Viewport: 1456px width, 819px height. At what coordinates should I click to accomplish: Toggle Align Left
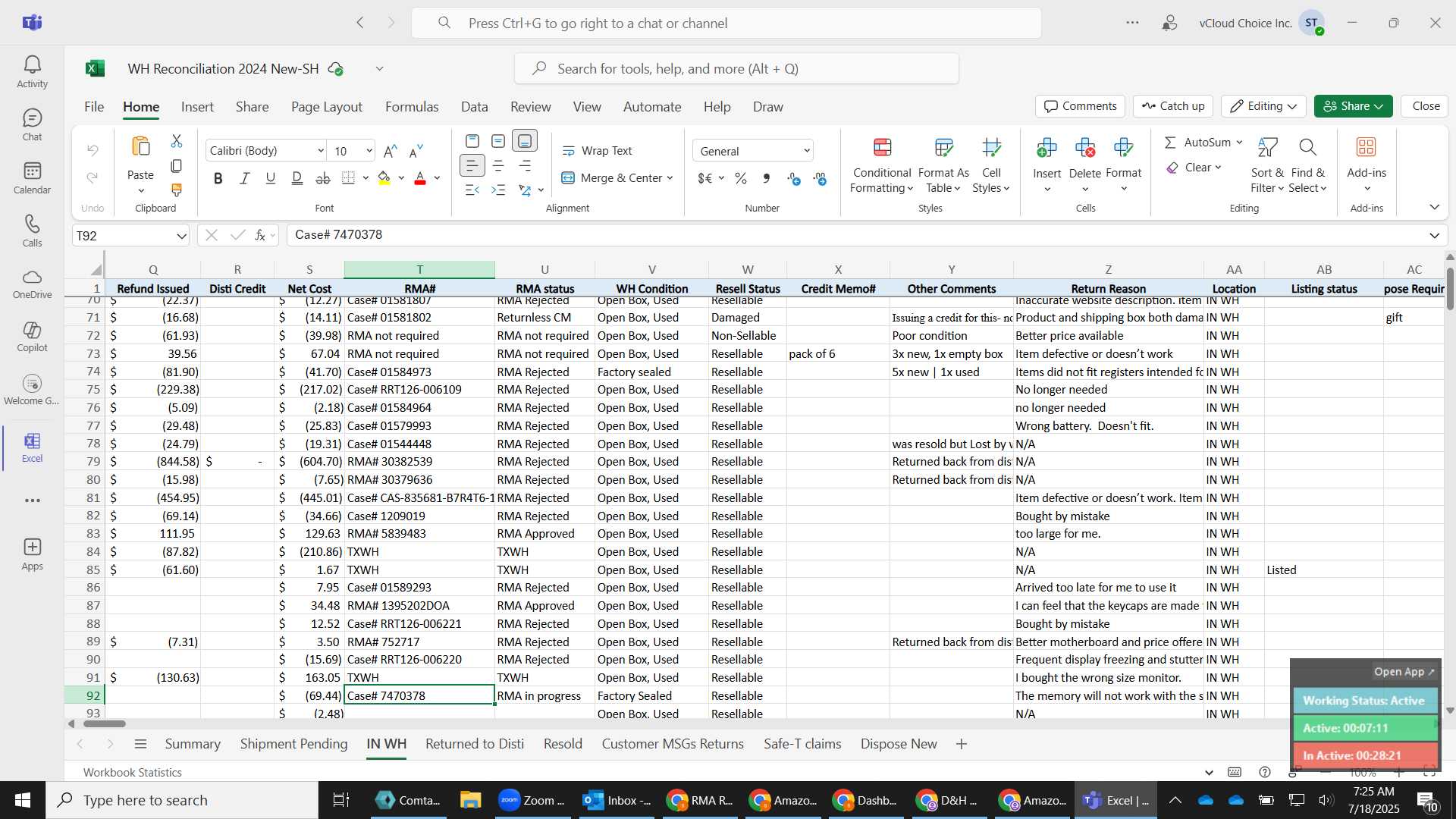point(472,165)
